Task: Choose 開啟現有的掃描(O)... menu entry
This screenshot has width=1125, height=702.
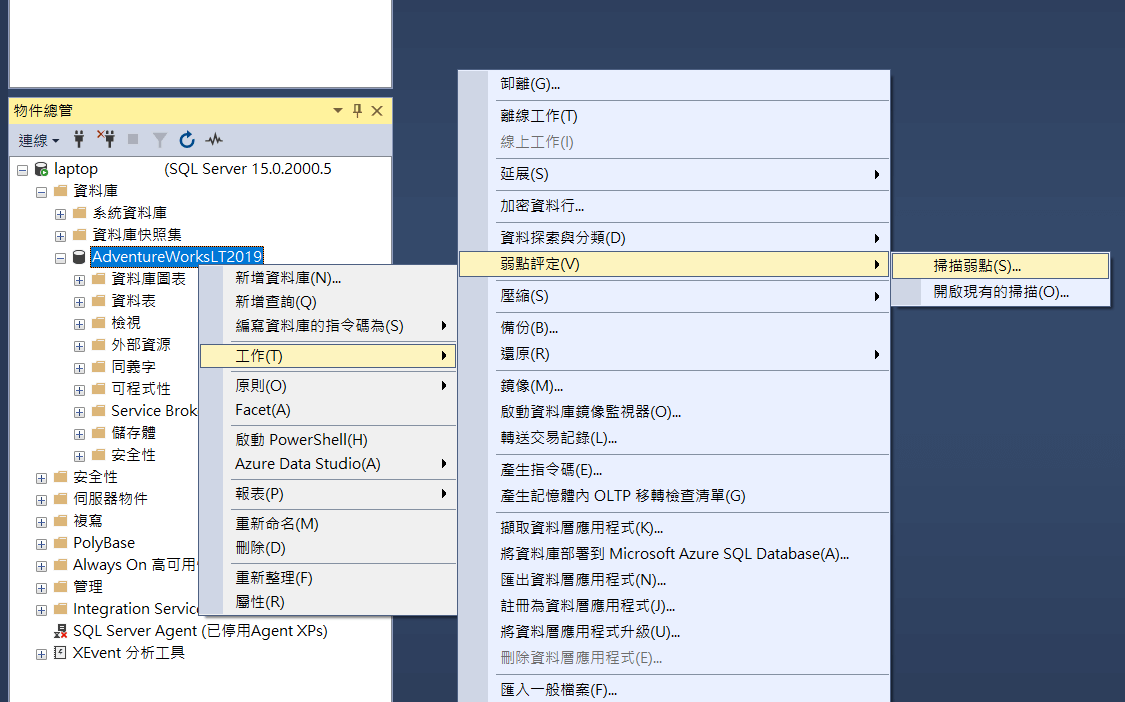Action: 1001,292
